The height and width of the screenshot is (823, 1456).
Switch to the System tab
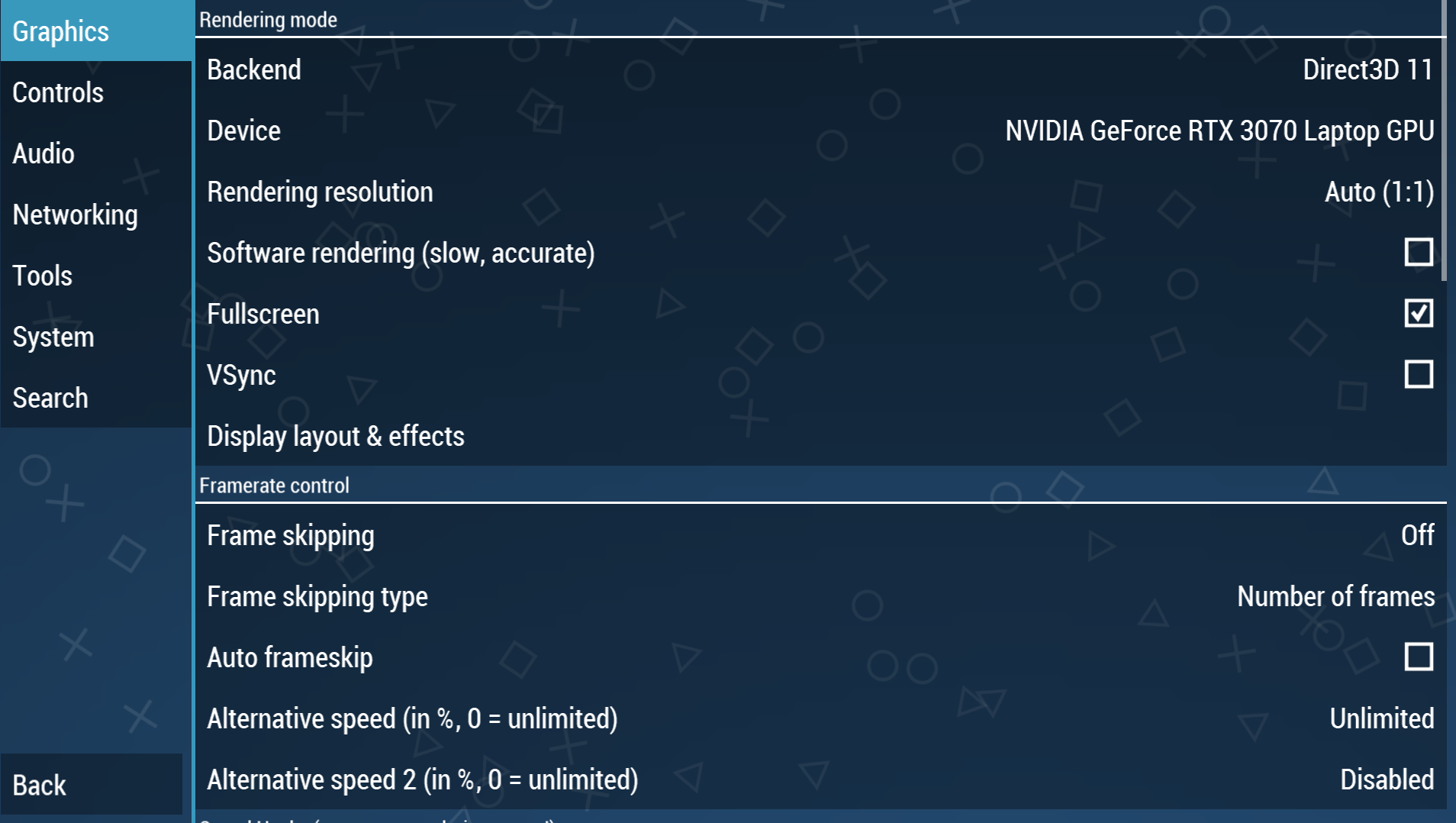tap(53, 337)
